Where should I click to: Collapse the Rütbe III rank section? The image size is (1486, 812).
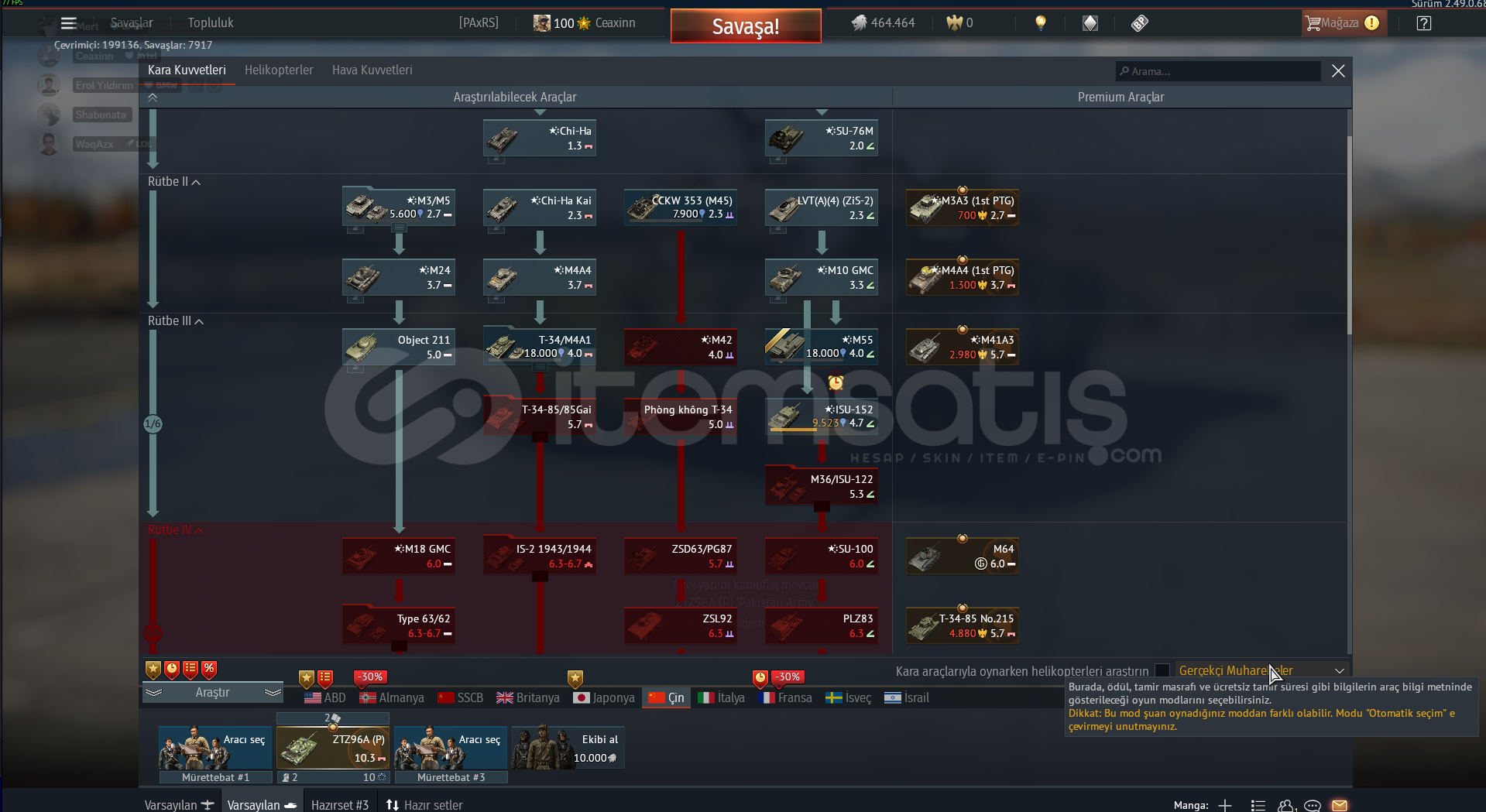(x=176, y=321)
